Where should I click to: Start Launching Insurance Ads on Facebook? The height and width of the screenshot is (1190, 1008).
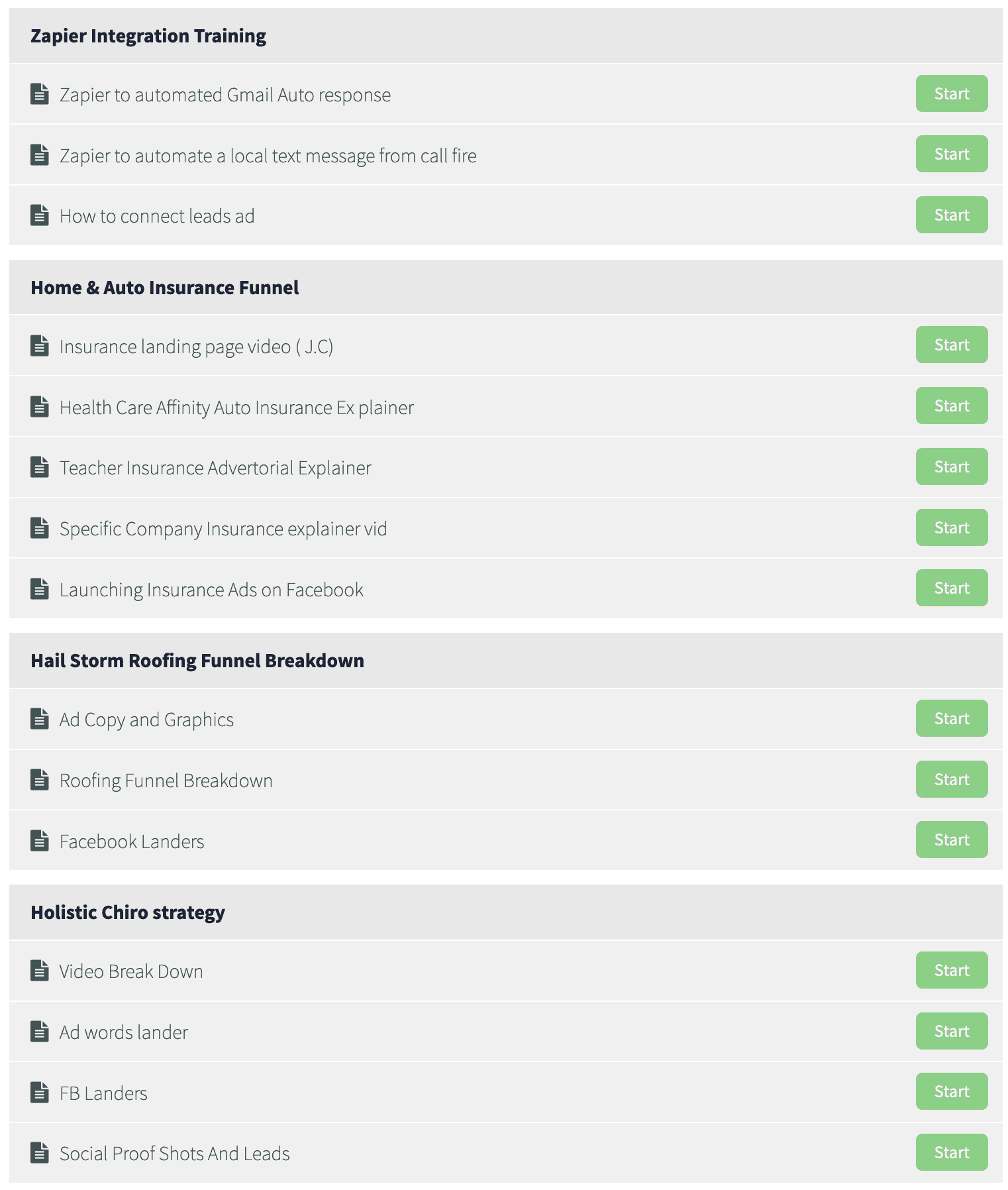click(952, 588)
